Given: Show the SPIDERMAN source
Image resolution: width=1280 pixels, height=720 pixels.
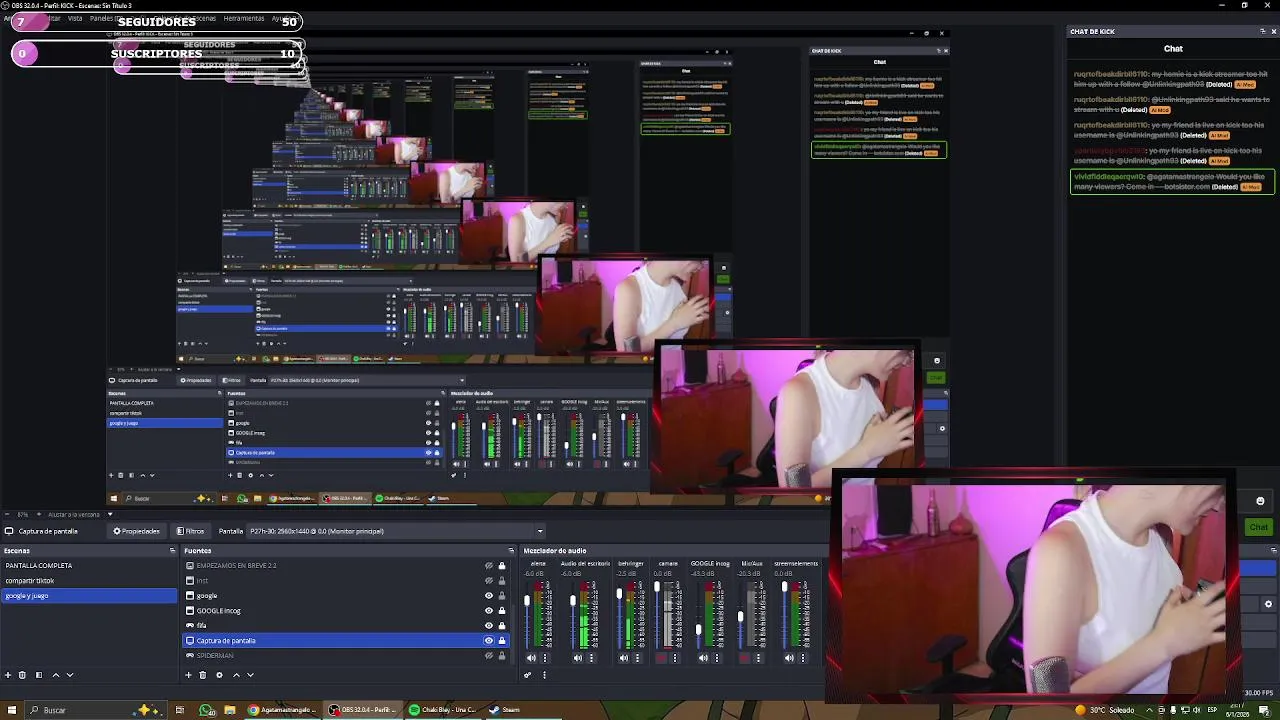Looking at the screenshot, I should tap(489, 656).
